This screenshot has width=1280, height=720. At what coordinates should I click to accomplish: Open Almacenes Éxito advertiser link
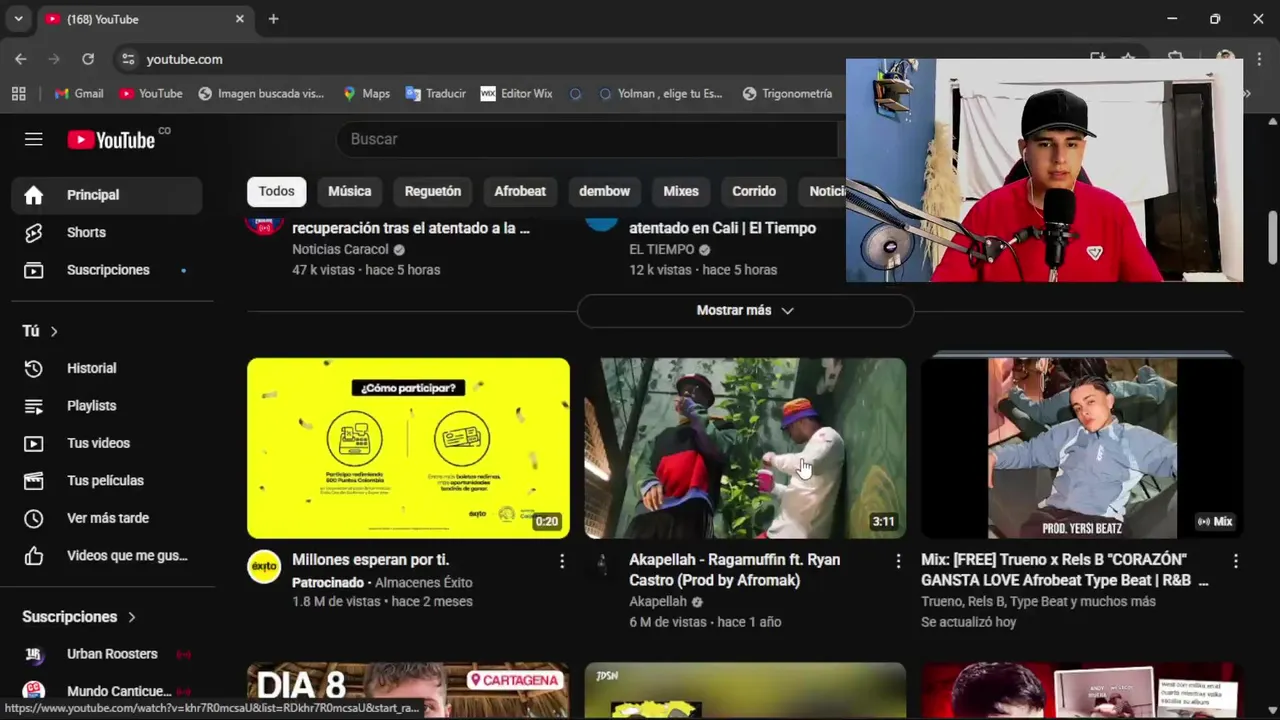[x=423, y=582]
